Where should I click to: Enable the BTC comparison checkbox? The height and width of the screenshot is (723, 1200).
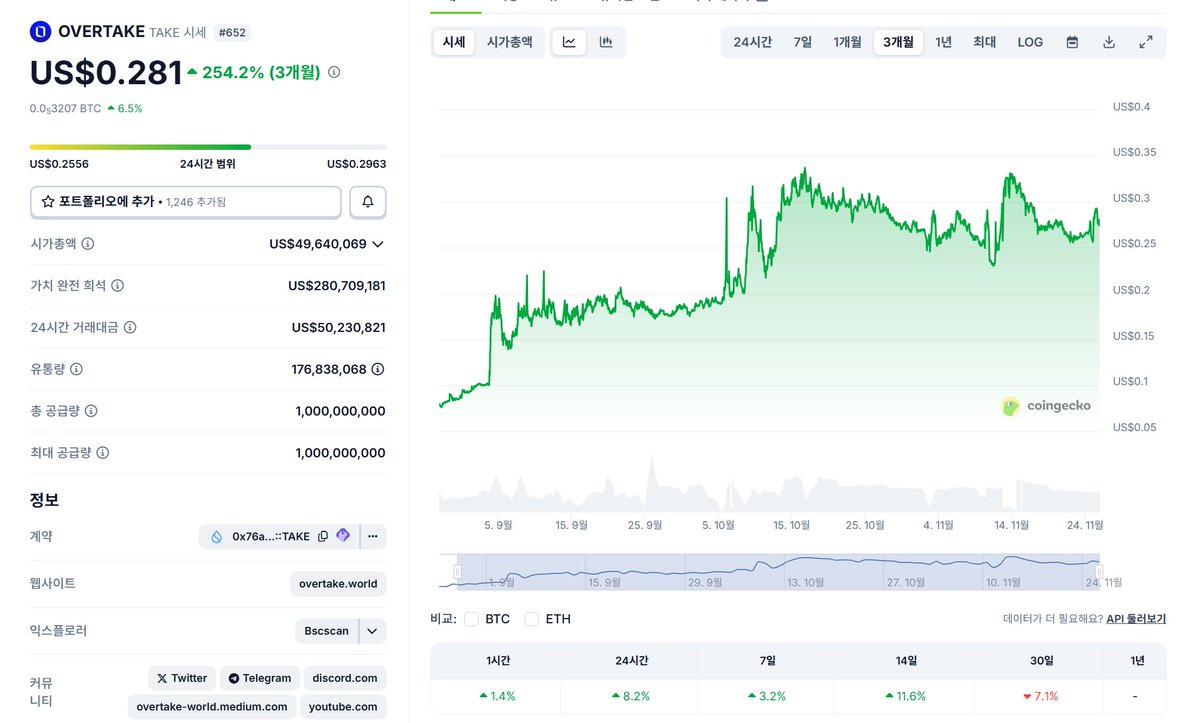472,619
